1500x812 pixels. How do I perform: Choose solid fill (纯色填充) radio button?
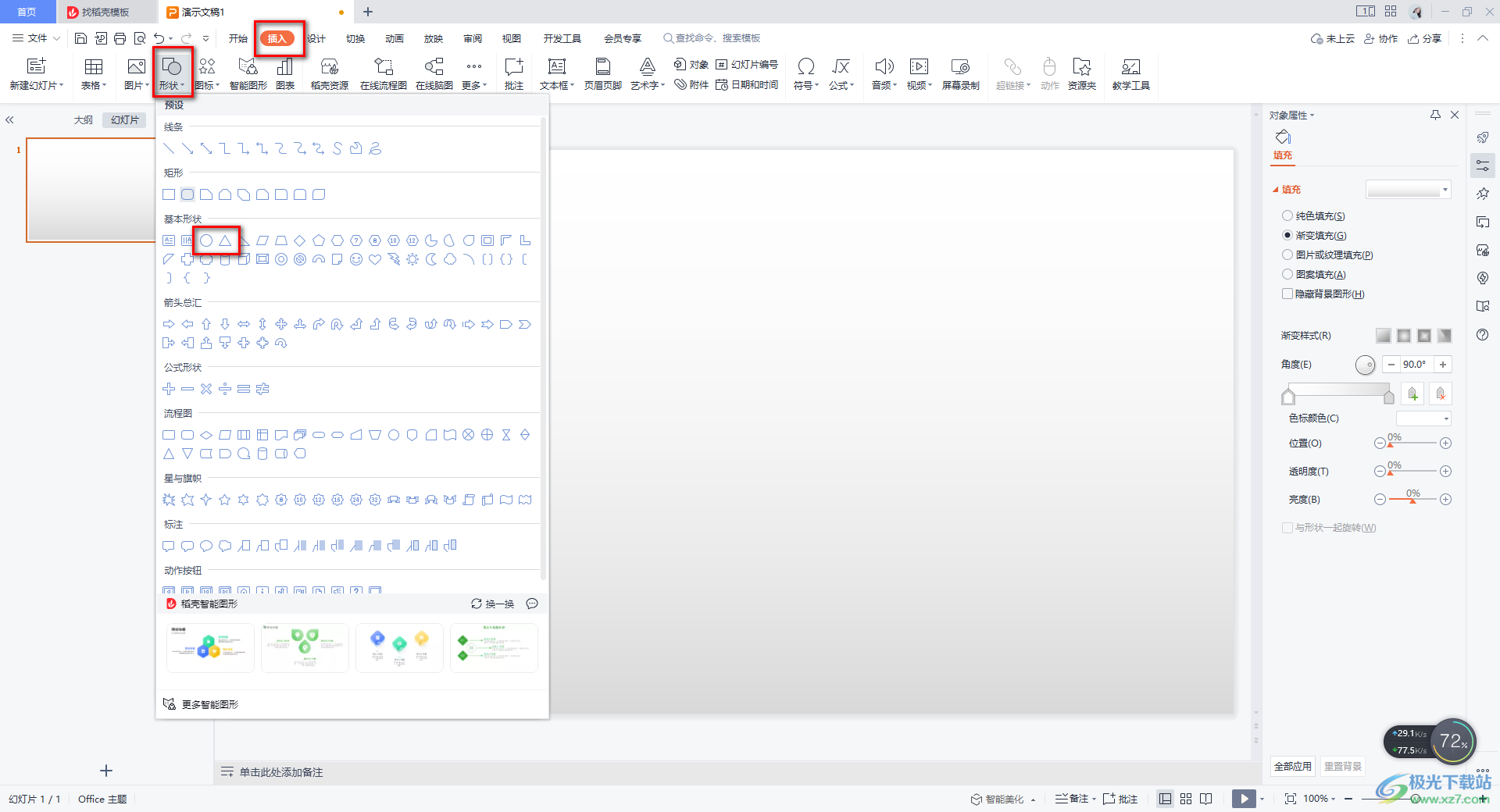point(1287,215)
